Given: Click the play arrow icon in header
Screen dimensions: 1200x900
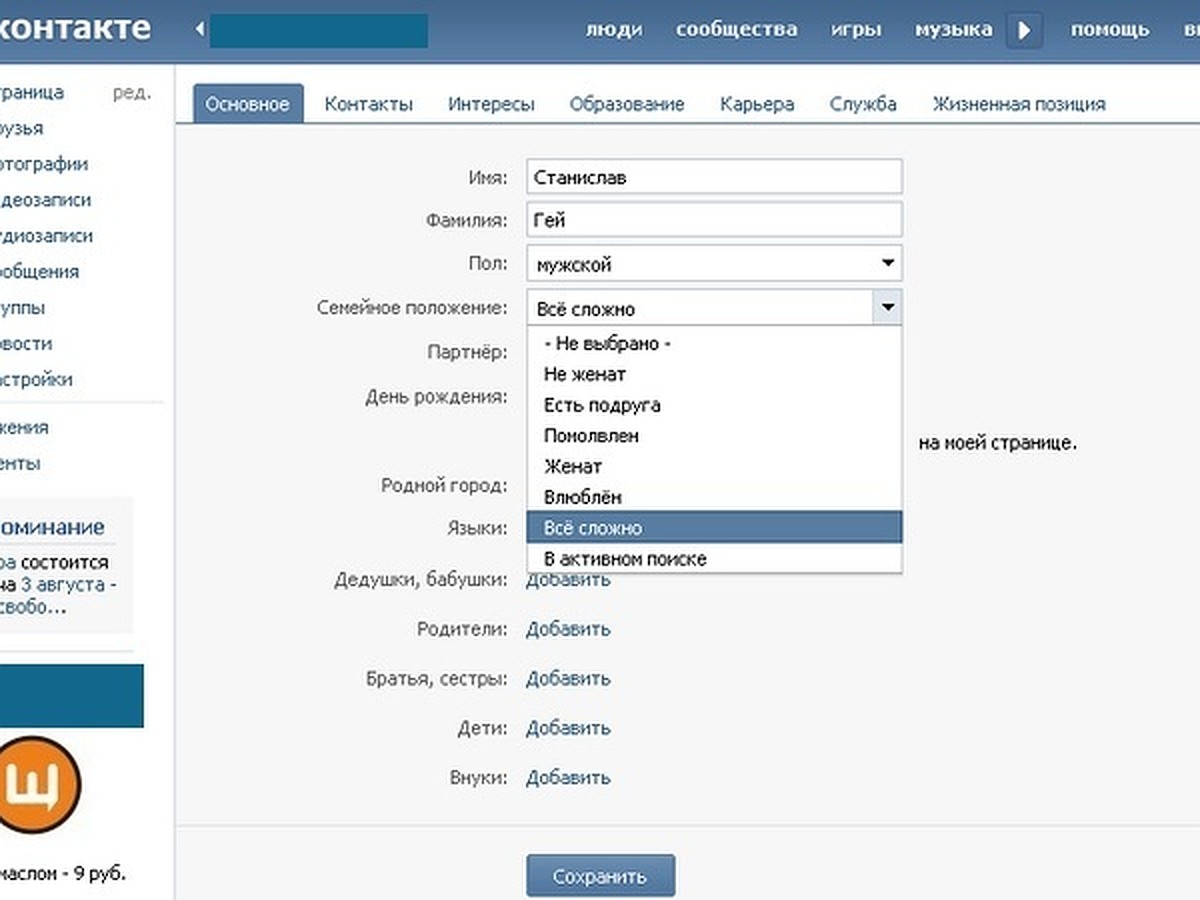Looking at the screenshot, I should pyautogui.click(x=1023, y=30).
